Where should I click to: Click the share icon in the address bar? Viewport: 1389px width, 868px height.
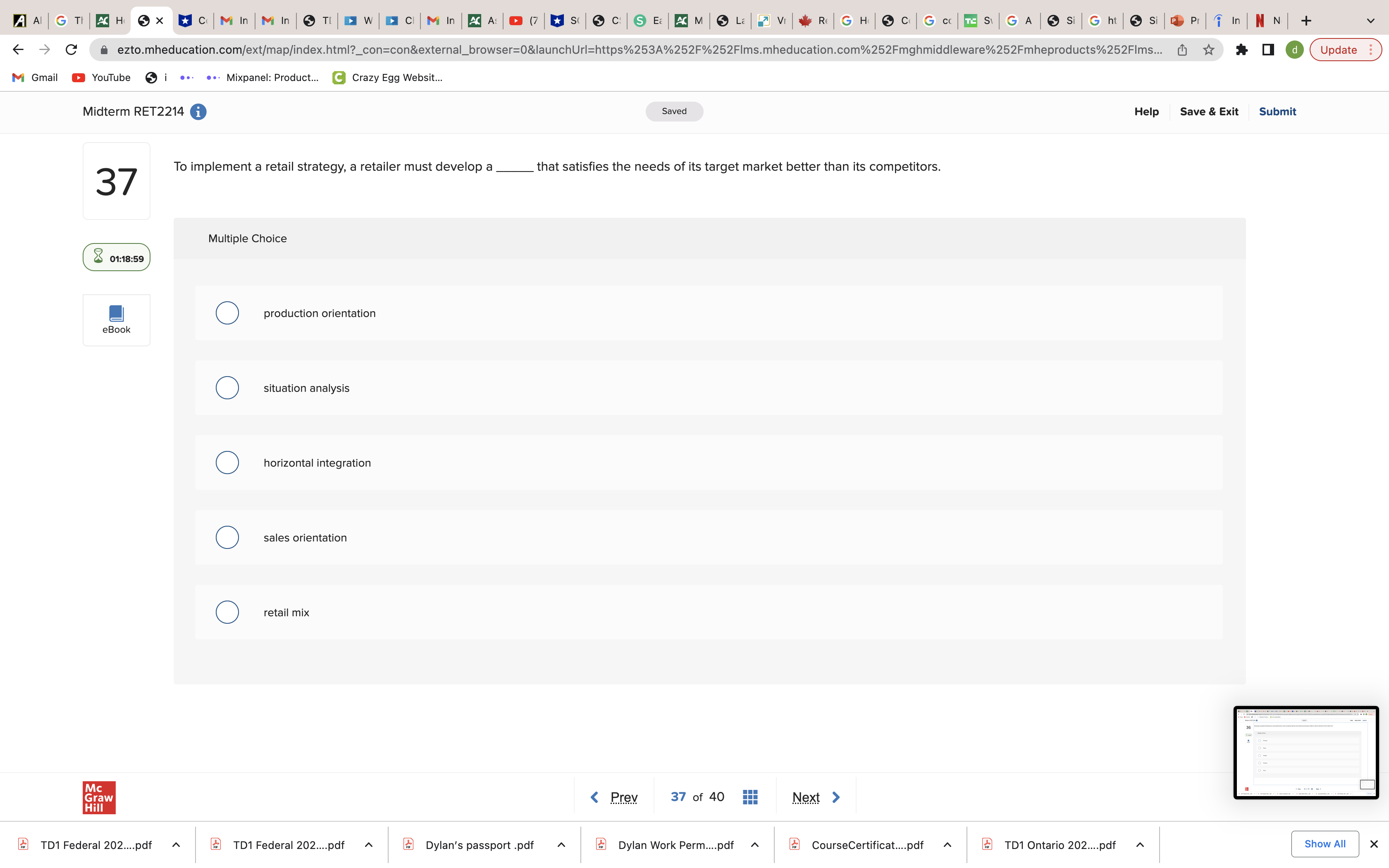click(x=1182, y=49)
